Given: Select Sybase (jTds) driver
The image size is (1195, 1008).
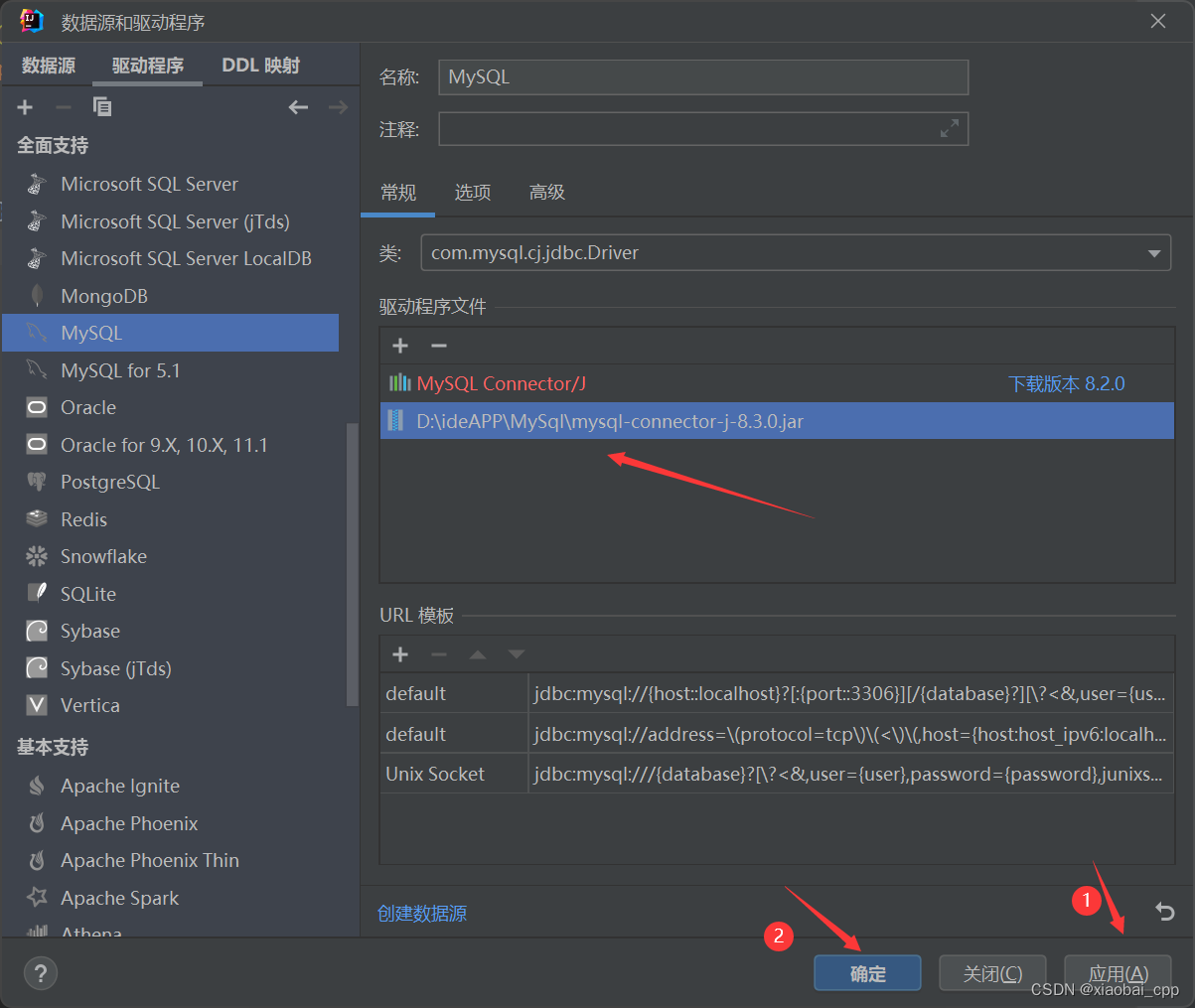Looking at the screenshot, I should [x=115, y=668].
